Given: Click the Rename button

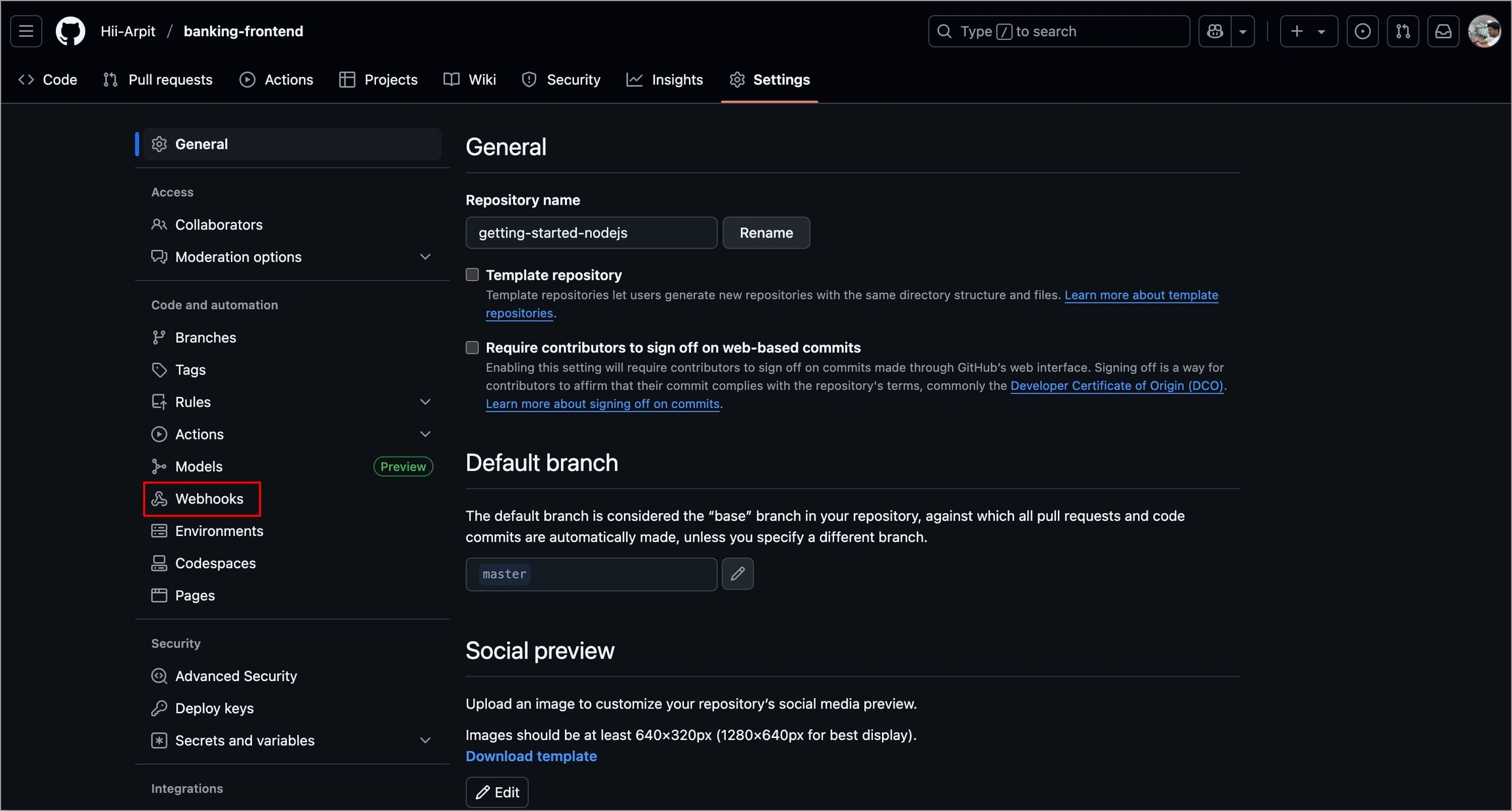Looking at the screenshot, I should 766,233.
